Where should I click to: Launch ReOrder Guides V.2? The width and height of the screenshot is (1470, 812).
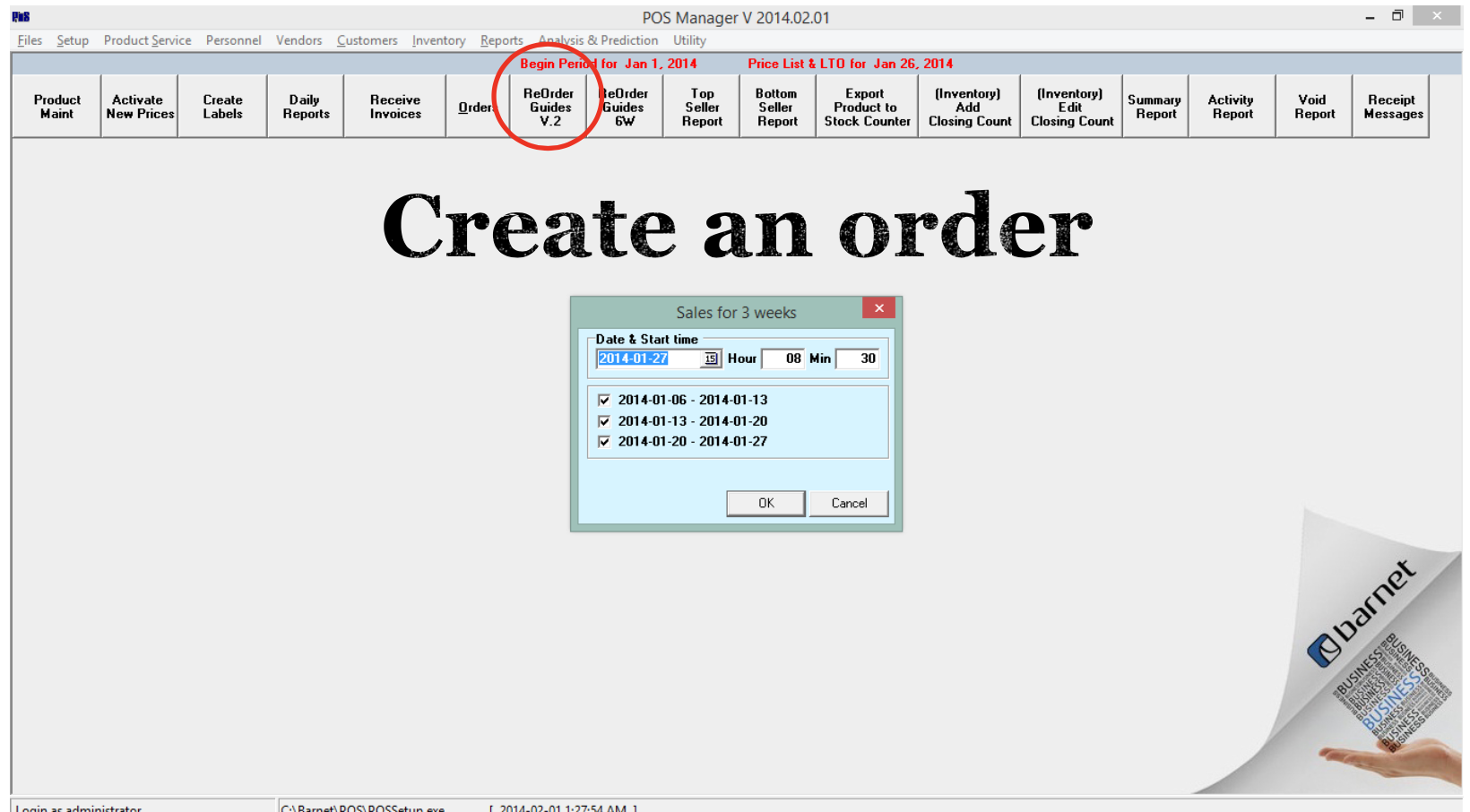tap(549, 107)
